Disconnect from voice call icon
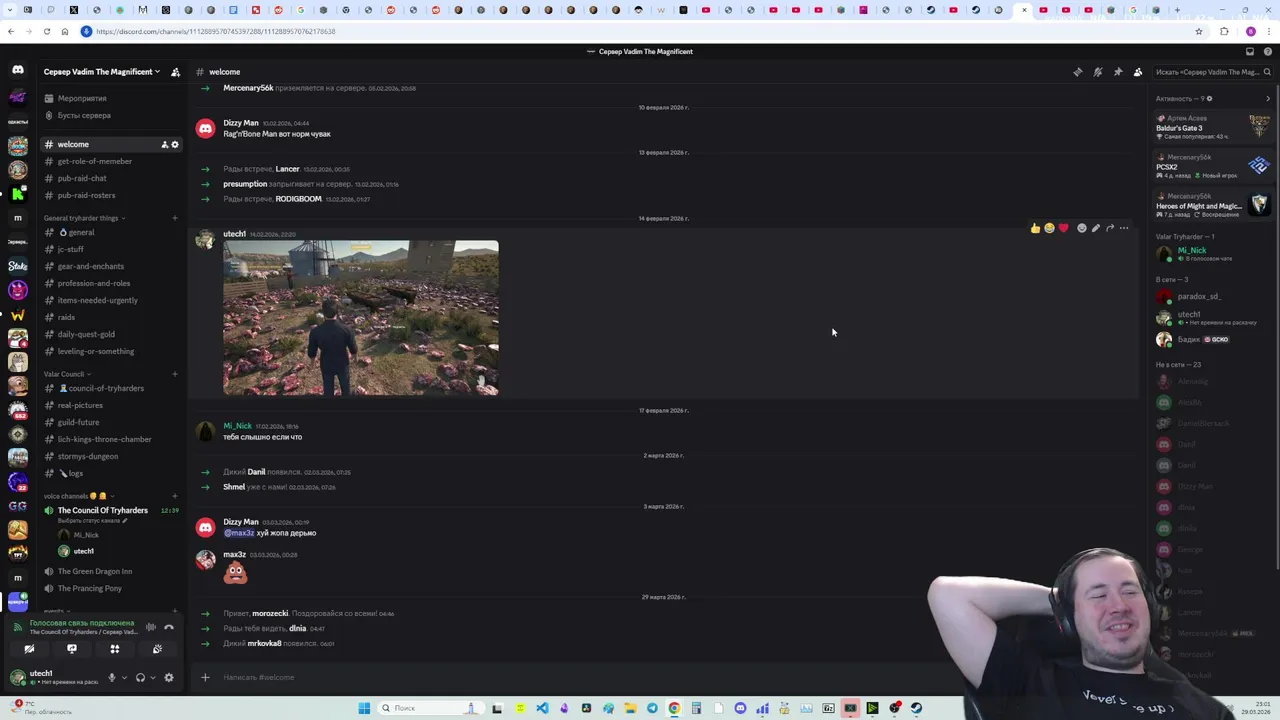Viewport: 1280px width, 720px height. pyautogui.click(x=169, y=627)
